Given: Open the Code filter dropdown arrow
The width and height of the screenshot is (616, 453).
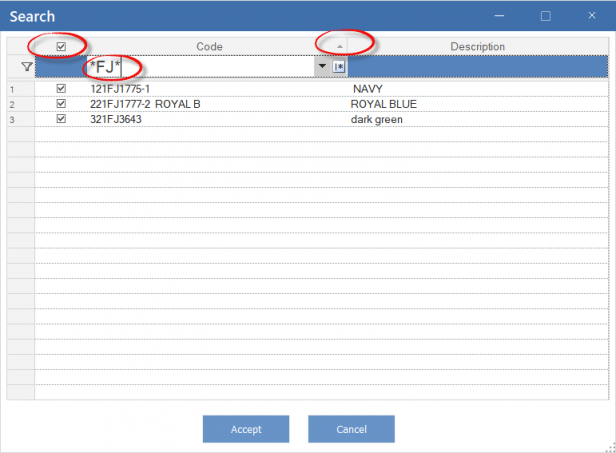Looking at the screenshot, I should (322, 66).
